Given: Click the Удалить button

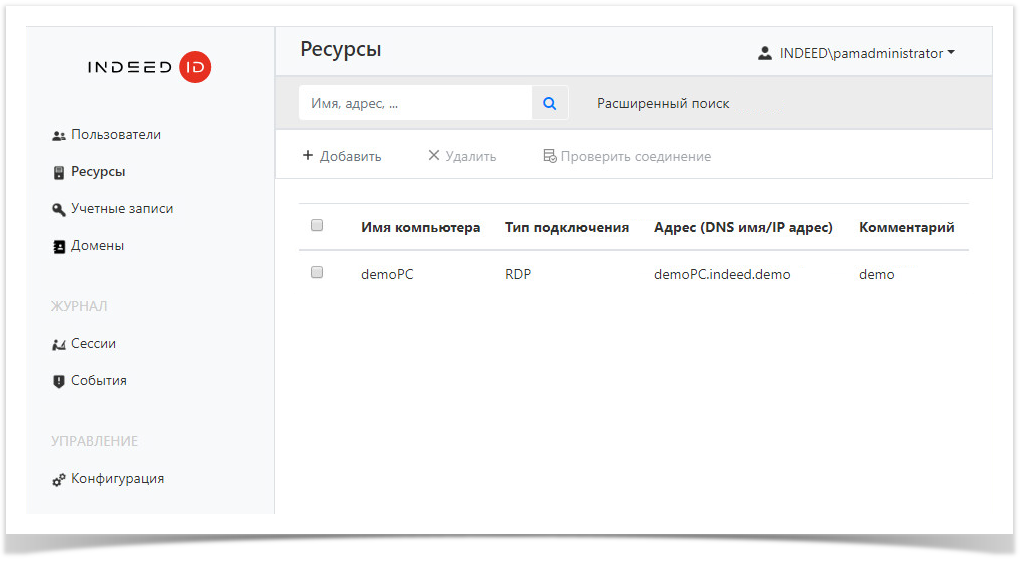Looking at the screenshot, I should click(462, 156).
